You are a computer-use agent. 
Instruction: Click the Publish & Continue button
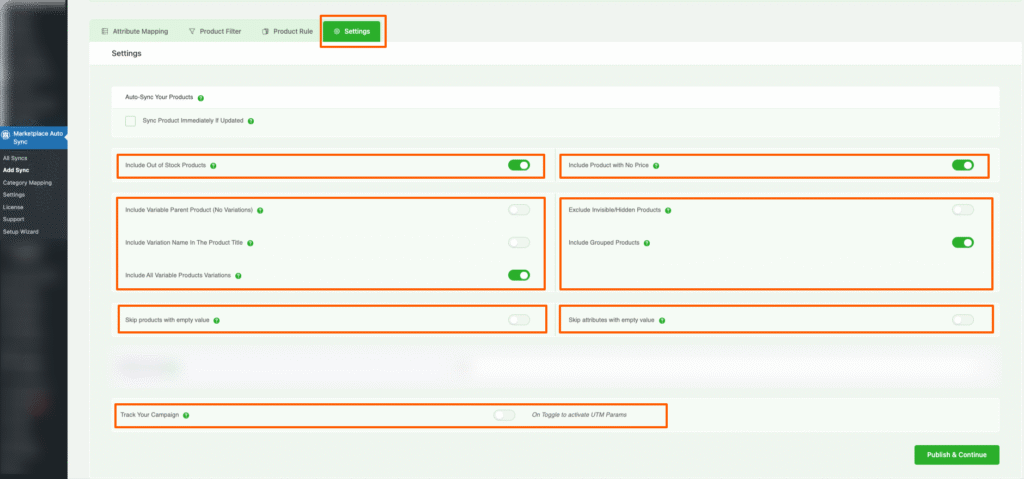957,455
